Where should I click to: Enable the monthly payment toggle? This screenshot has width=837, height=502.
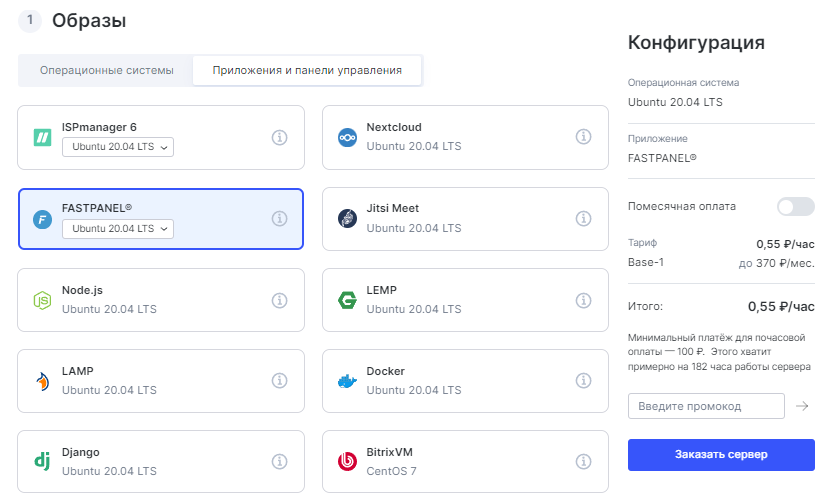click(795, 207)
